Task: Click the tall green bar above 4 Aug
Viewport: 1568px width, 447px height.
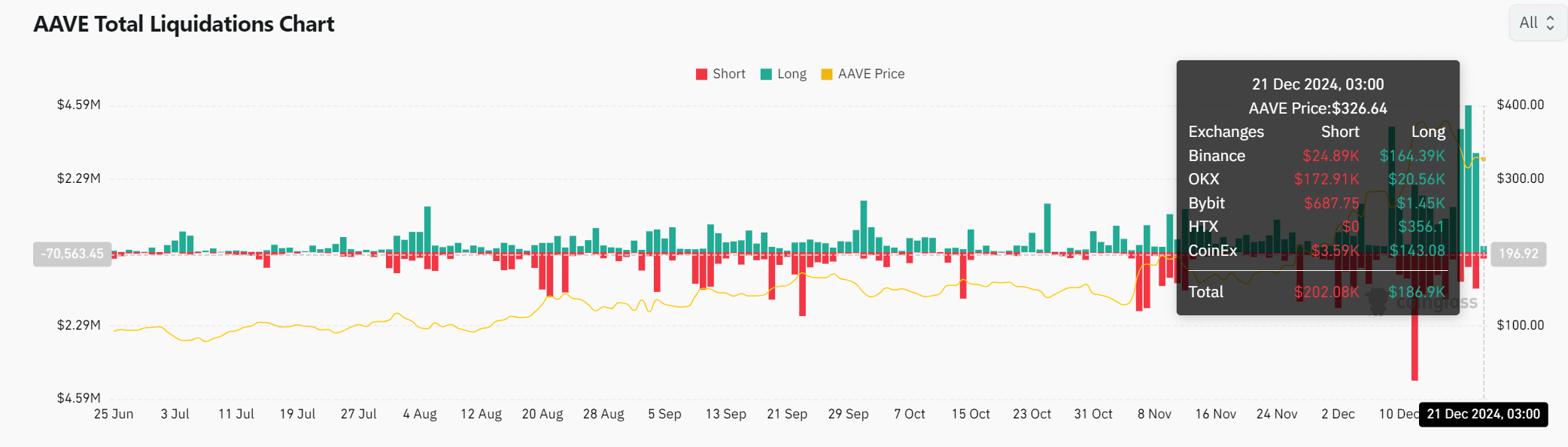Action: [427, 230]
